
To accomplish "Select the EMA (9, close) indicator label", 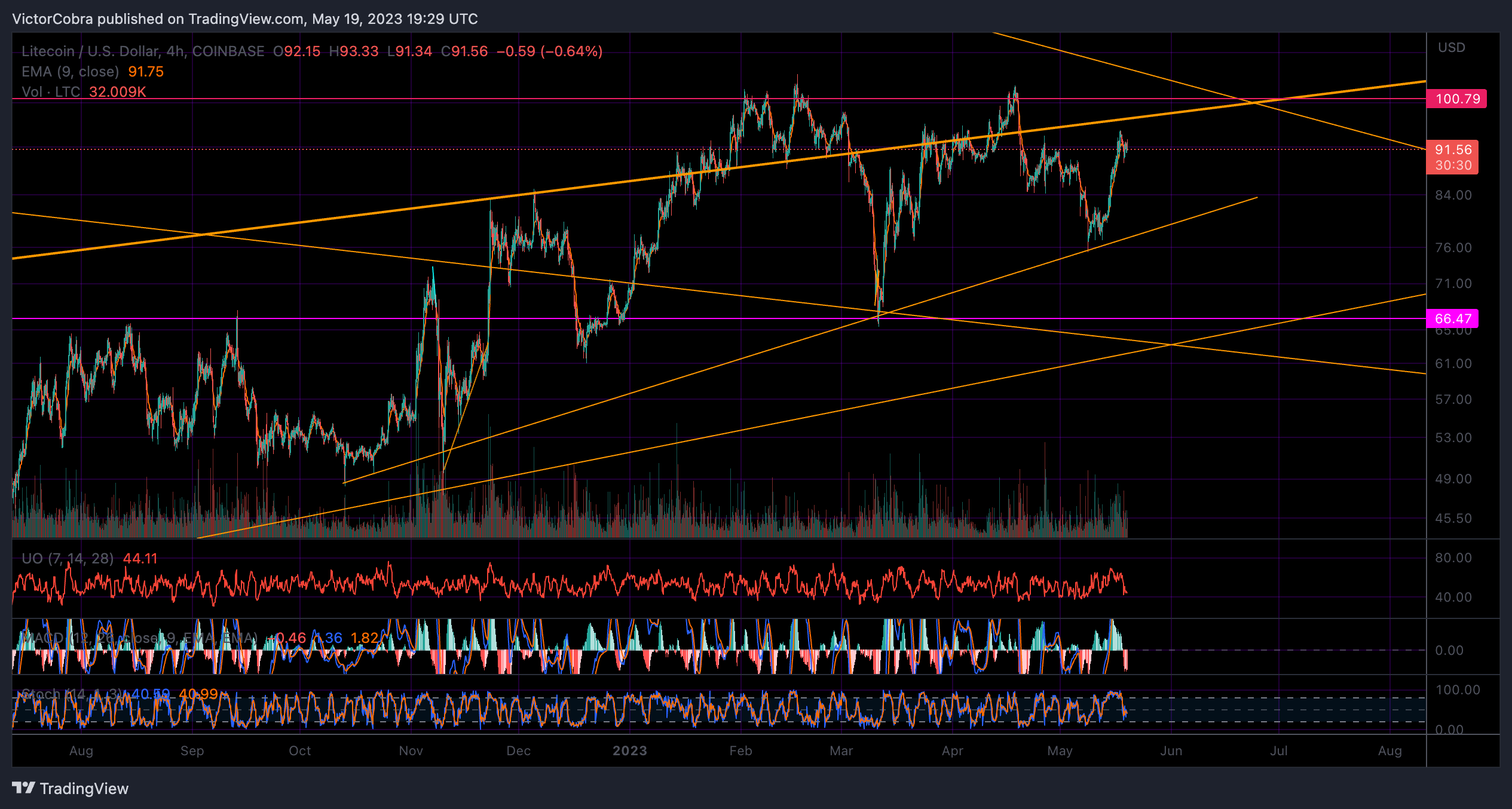I will click(71, 72).
